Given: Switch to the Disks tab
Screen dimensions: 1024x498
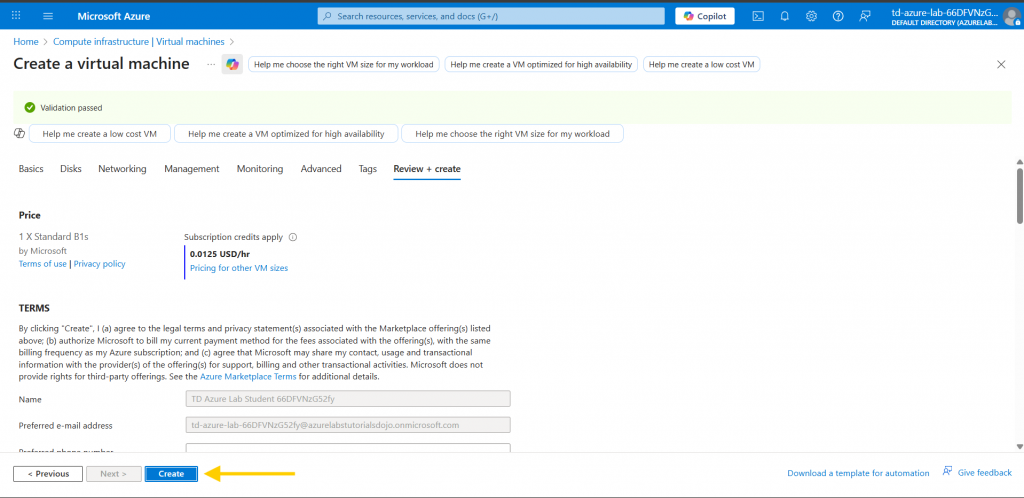Looking at the screenshot, I should click(71, 168).
